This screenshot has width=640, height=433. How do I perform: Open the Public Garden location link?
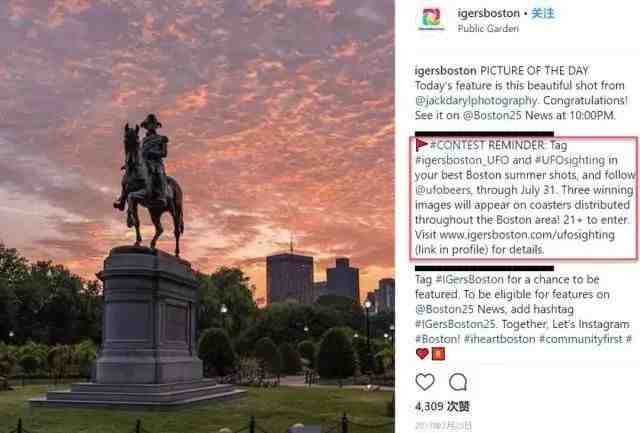coord(488,29)
